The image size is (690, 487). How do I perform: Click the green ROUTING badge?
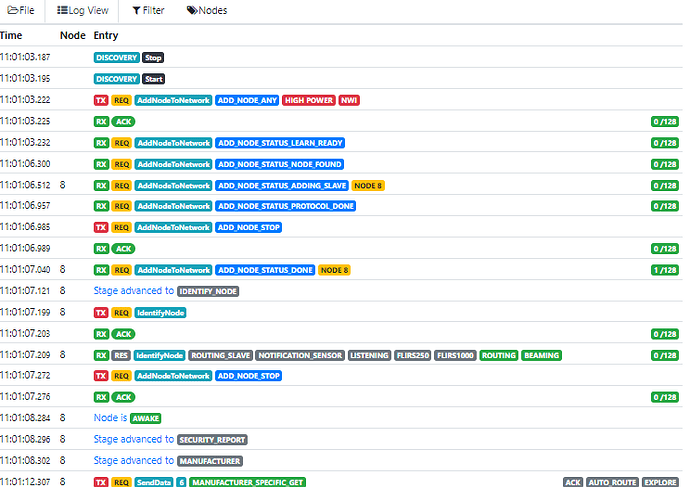[x=499, y=355]
